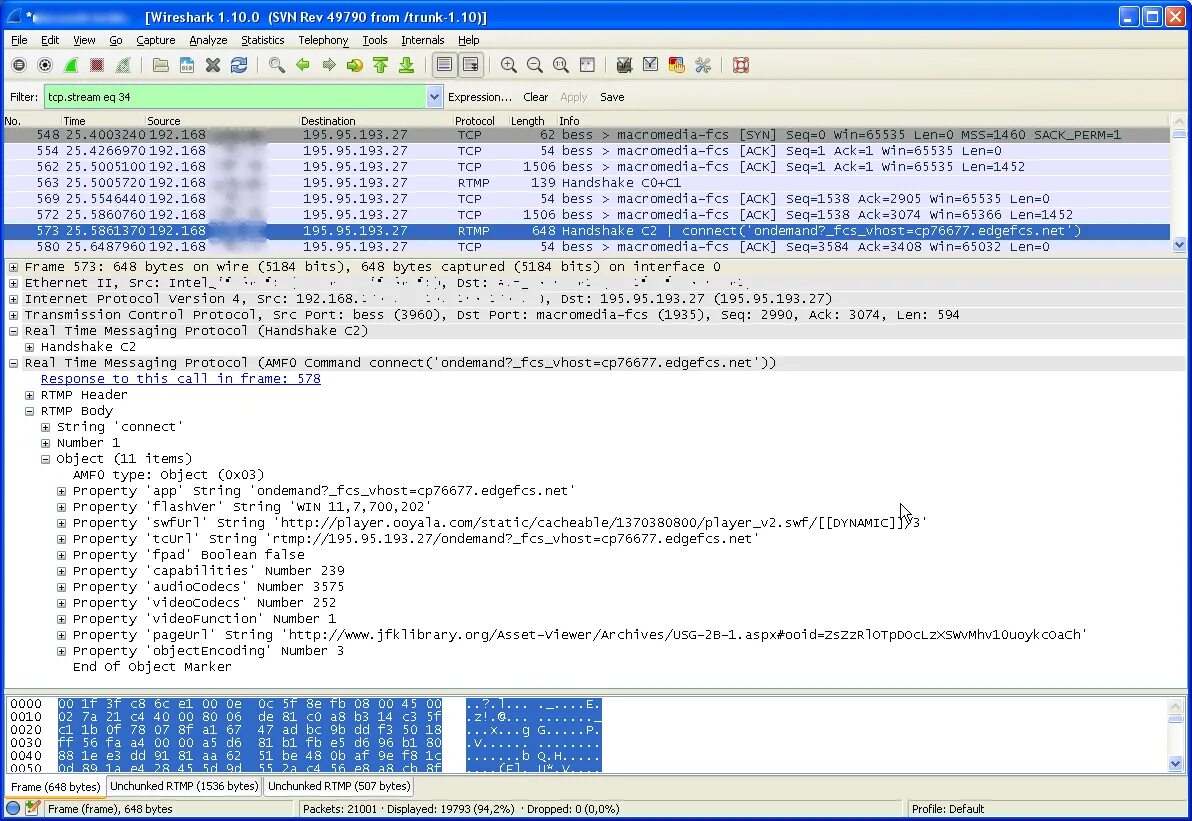The image size is (1192, 821).
Task: Open expert info circle in status bar
Action: [13, 808]
